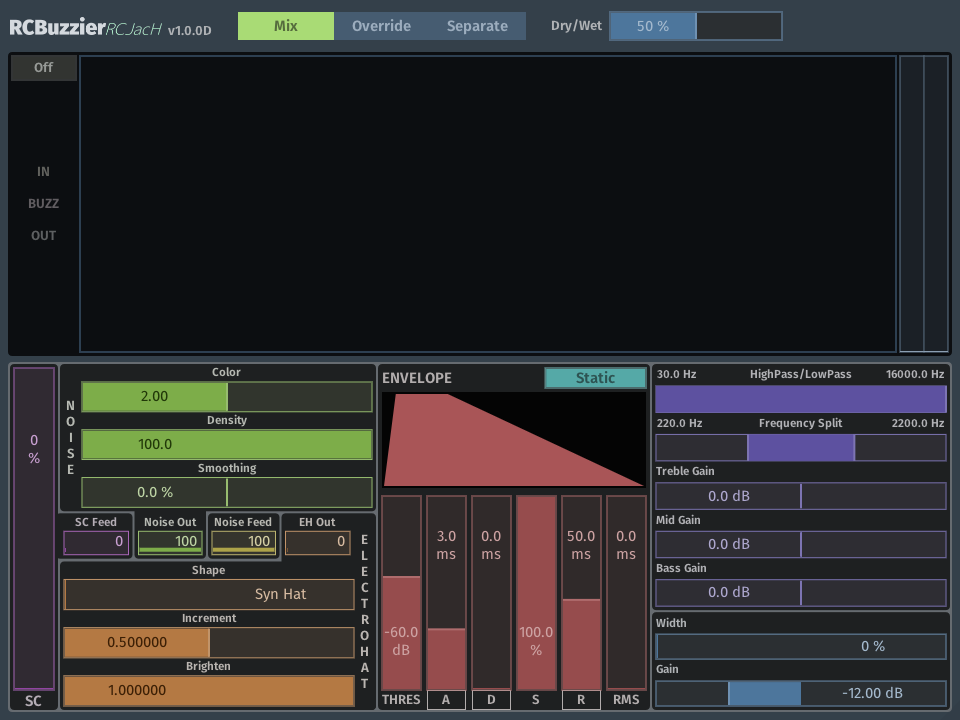Adjust the Frequency Split range slider
The height and width of the screenshot is (720, 960).
click(801, 448)
